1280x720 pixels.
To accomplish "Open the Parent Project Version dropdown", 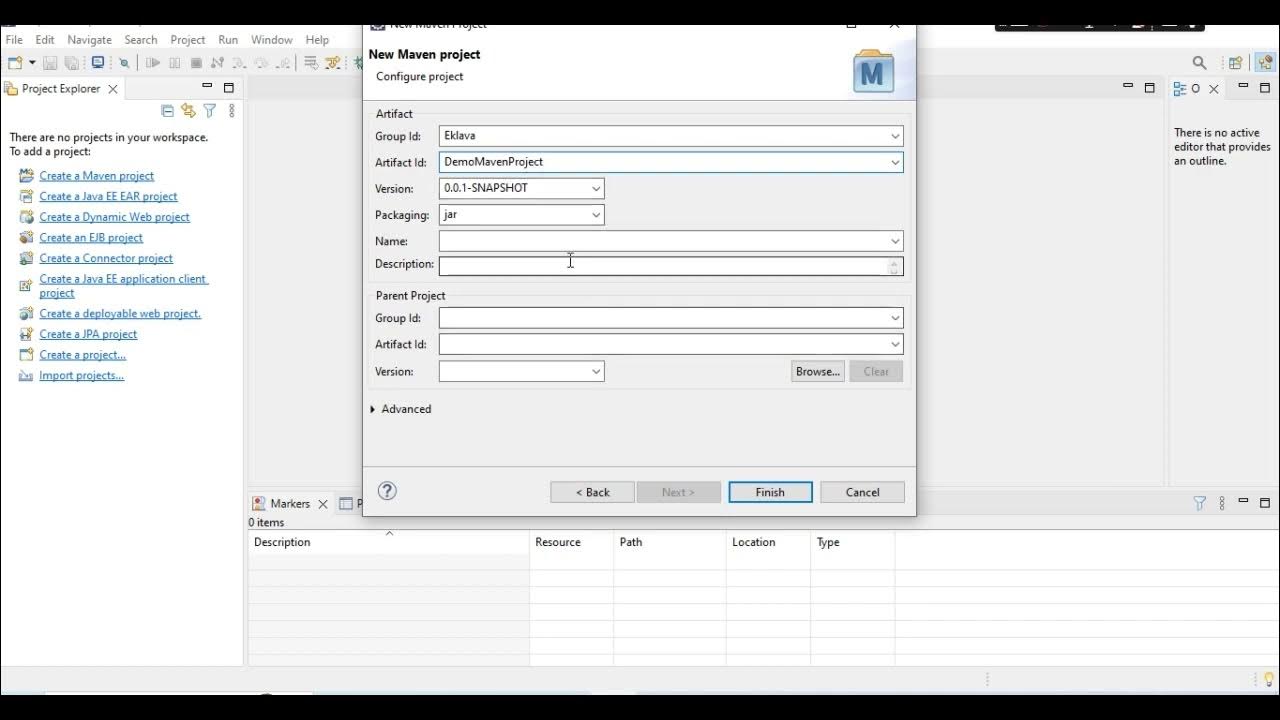I will pos(596,371).
